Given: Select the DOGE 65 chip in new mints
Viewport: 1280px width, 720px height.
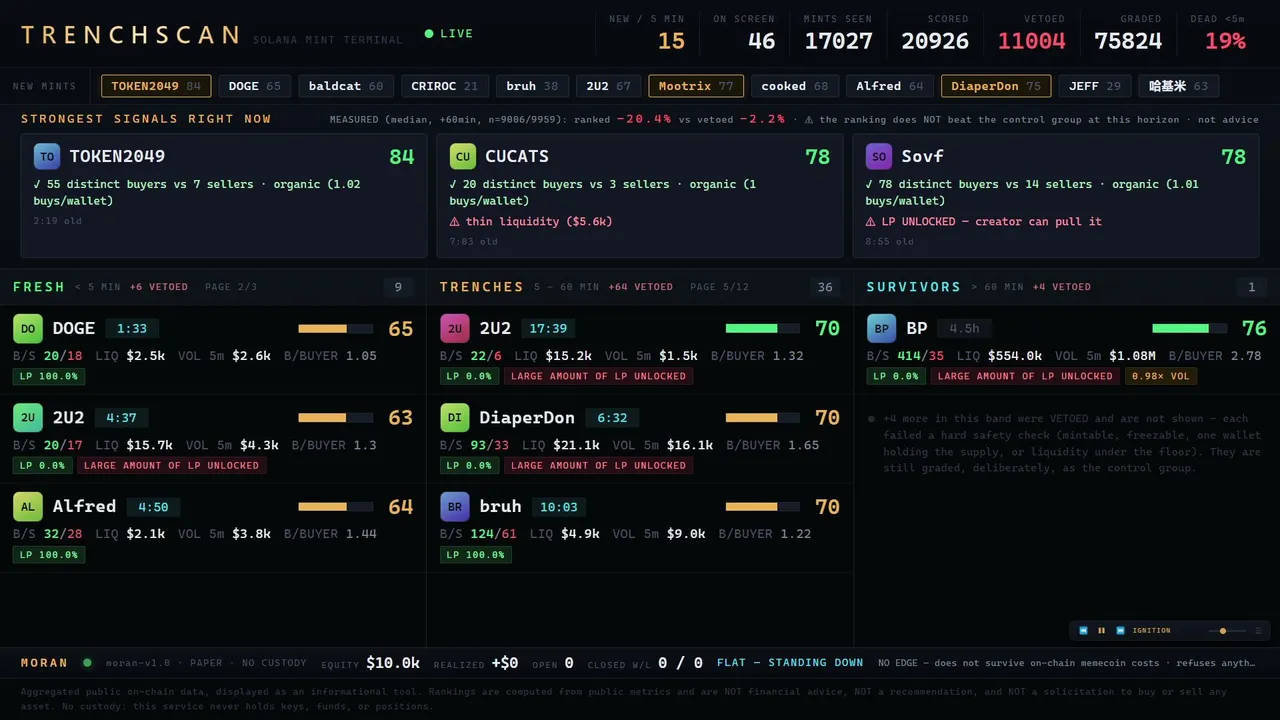Looking at the screenshot, I should [x=255, y=86].
